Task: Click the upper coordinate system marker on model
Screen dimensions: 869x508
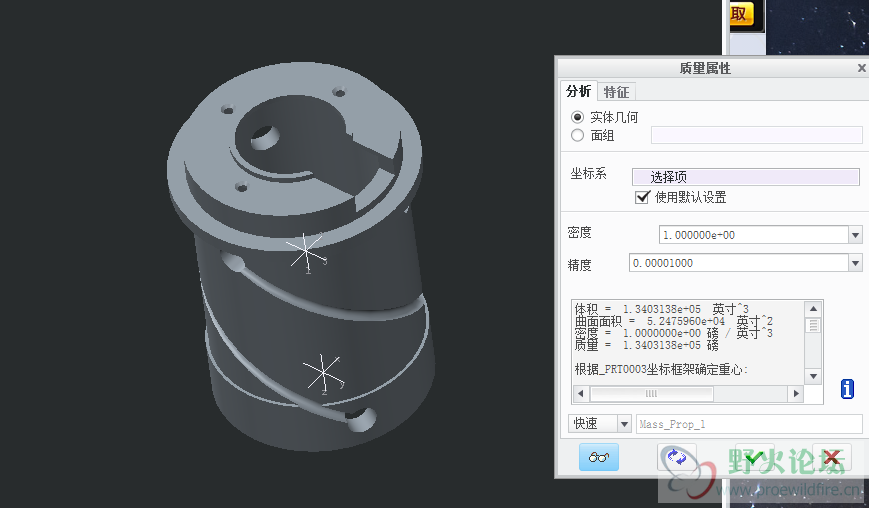Action: click(305, 251)
